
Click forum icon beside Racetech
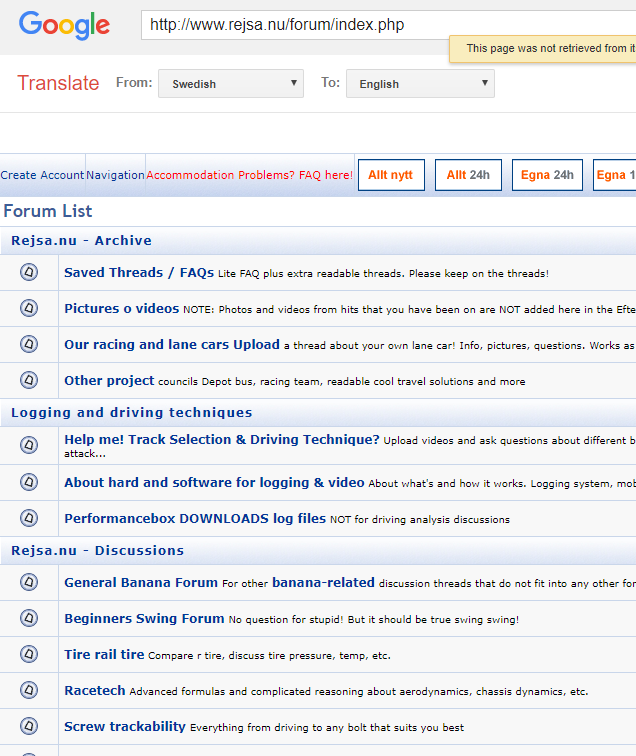pyautogui.click(x=29, y=690)
